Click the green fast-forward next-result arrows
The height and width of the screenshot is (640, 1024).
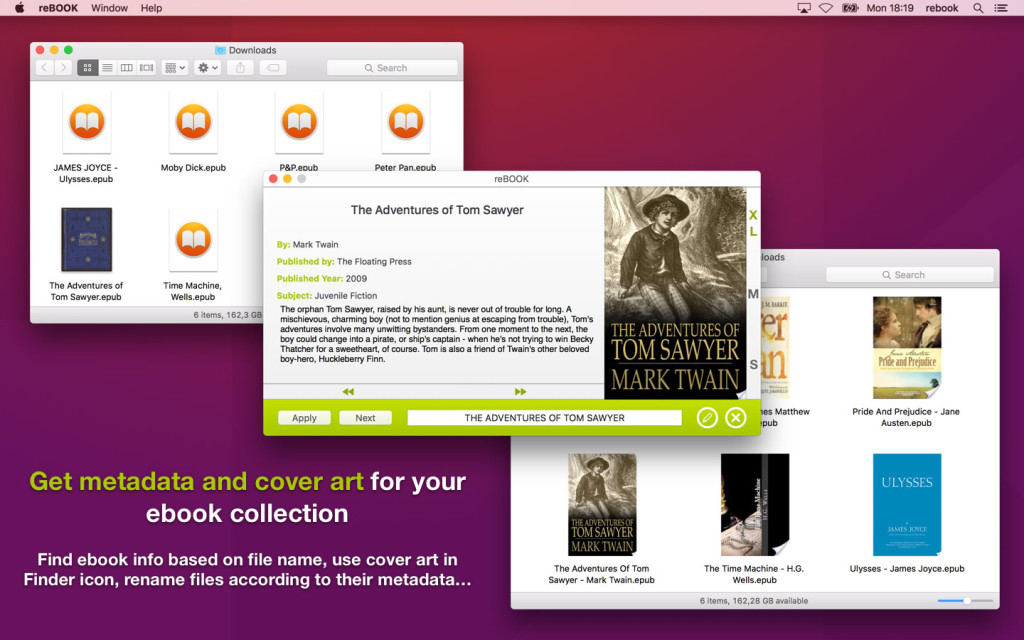click(x=520, y=392)
